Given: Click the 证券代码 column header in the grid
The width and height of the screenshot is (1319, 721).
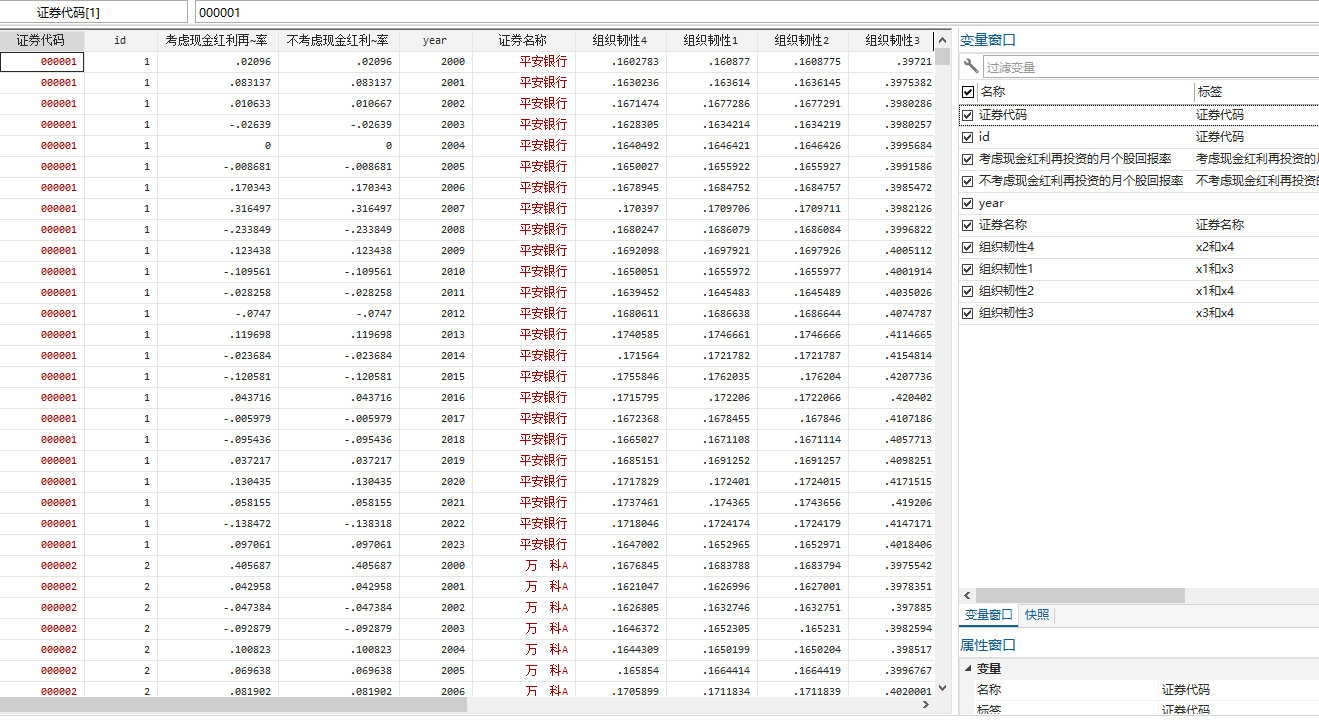Looking at the screenshot, I should pos(41,40).
